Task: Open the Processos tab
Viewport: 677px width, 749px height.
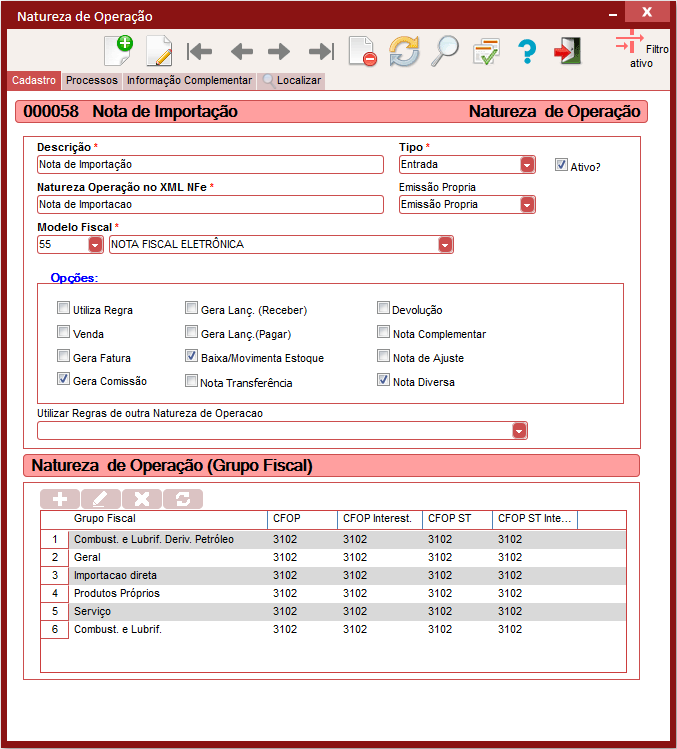Action: (92, 80)
